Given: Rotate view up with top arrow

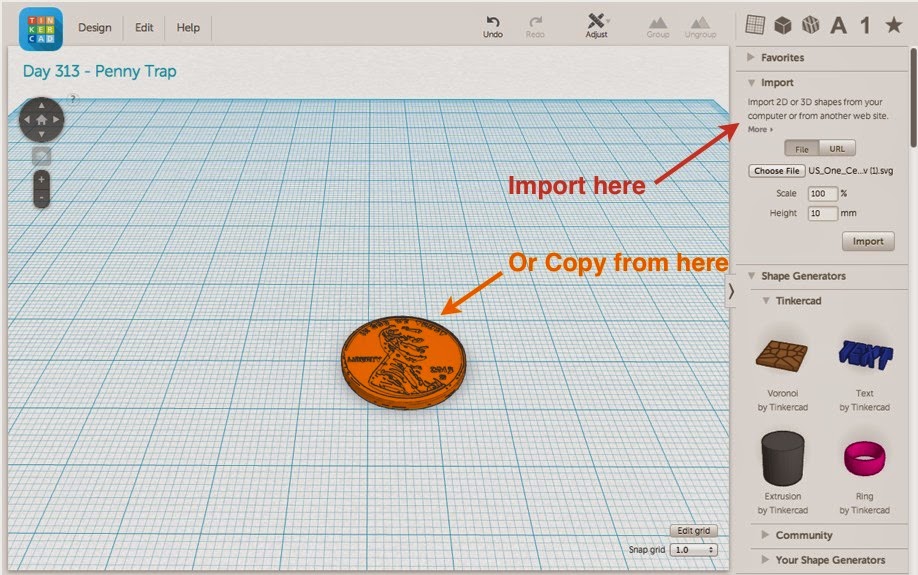Looking at the screenshot, I should [41, 105].
